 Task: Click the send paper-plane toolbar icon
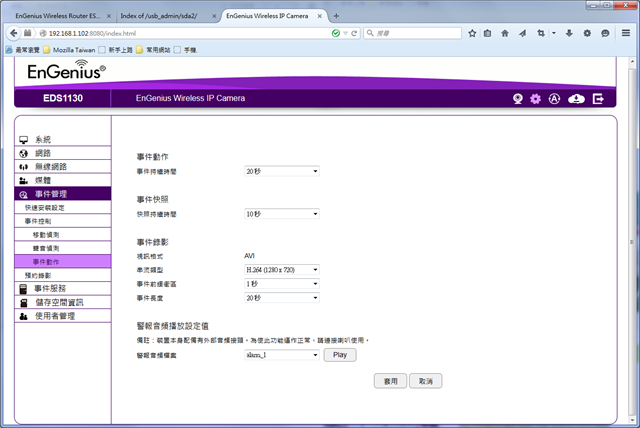(x=522, y=33)
